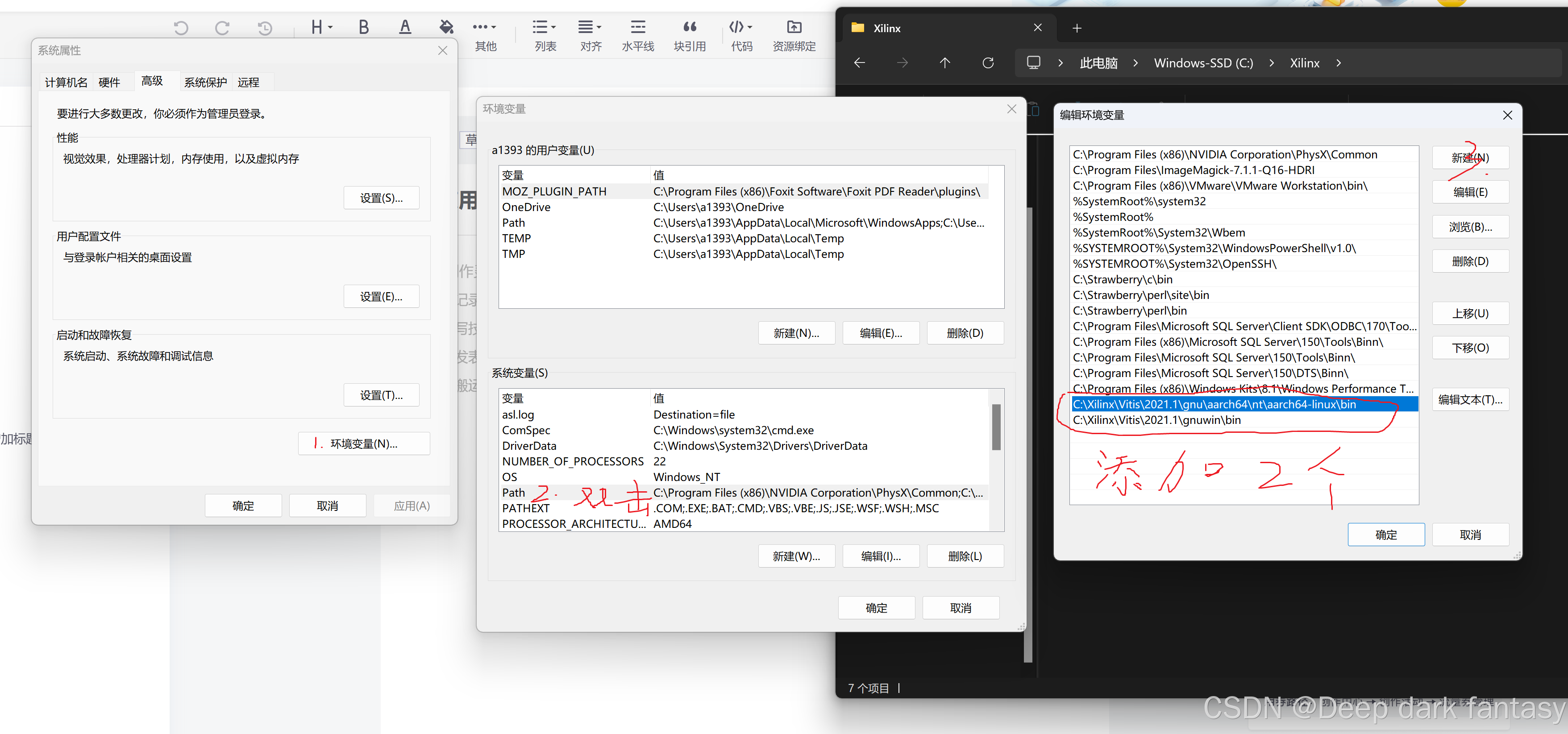Expand chevron after Xilinx in address bar
This screenshot has height=734, width=1568.
point(1339,62)
